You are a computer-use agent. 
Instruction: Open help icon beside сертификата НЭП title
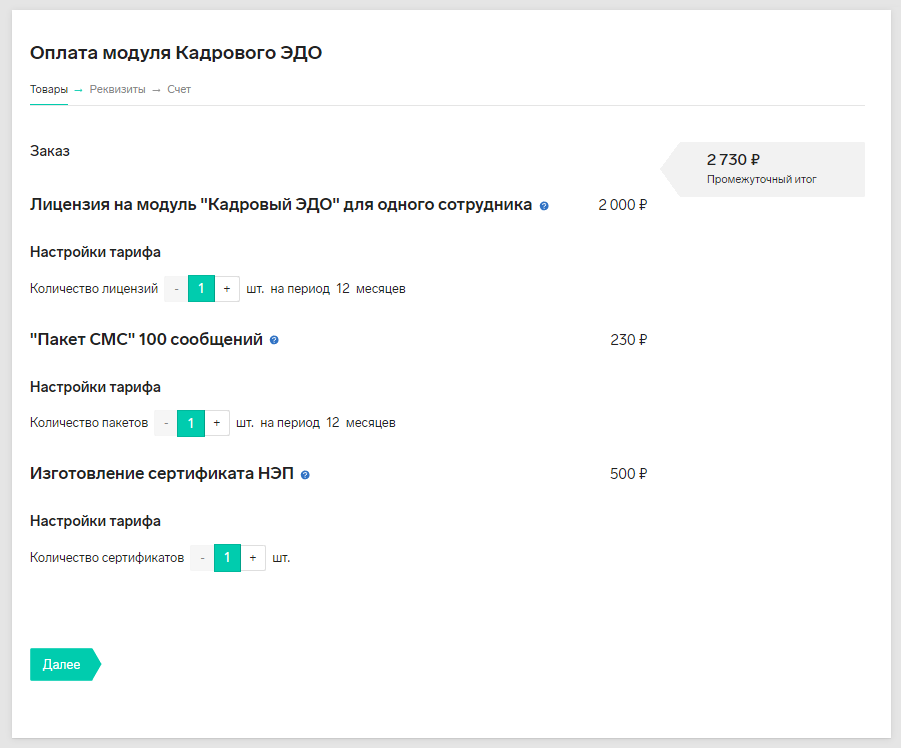[305, 475]
